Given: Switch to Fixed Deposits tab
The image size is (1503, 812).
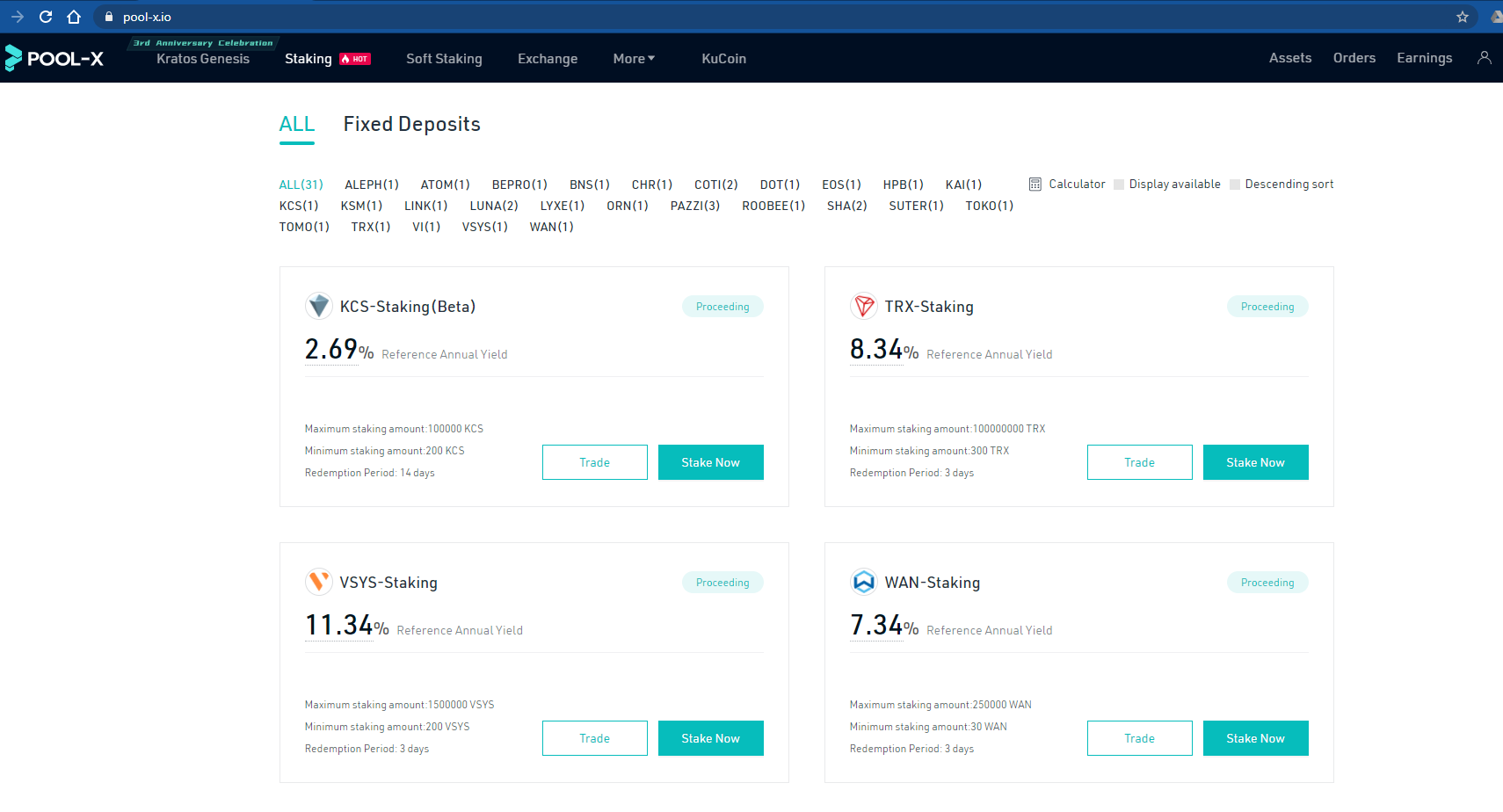Looking at the screenshot, I should coord(411,125).
